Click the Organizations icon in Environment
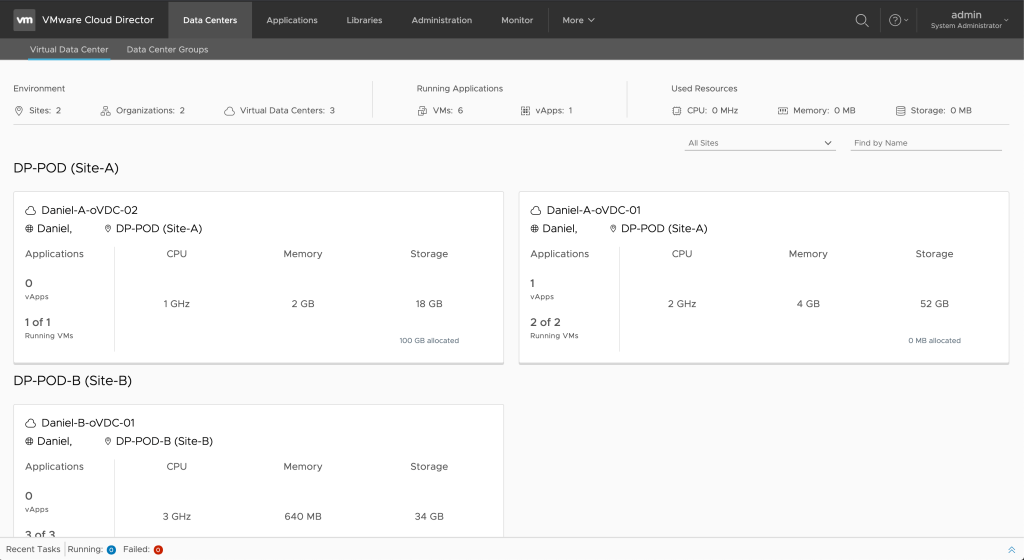The width and height of the screenshot is (1024, 560). 105,111
